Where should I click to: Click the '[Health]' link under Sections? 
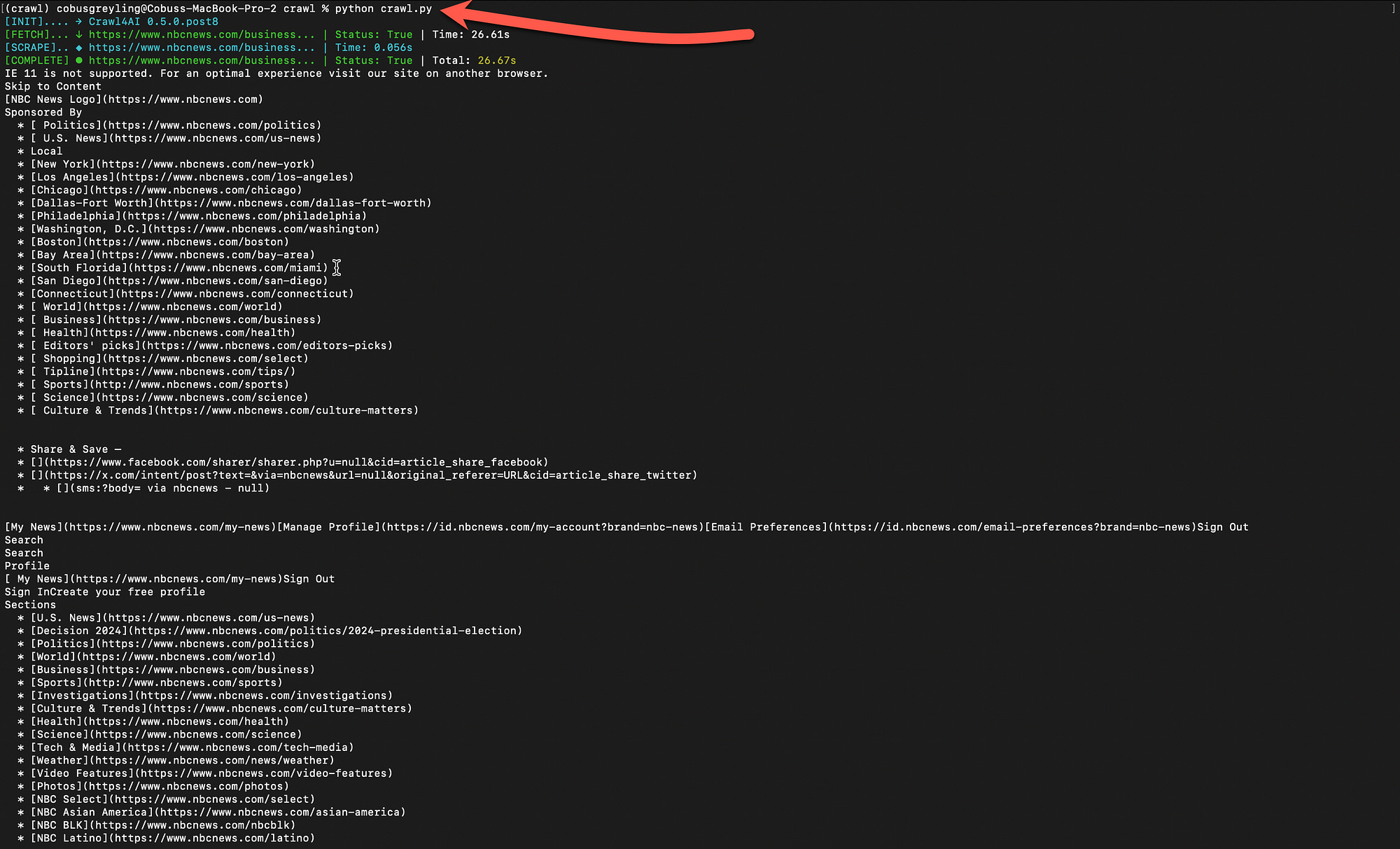coord(160,721)
